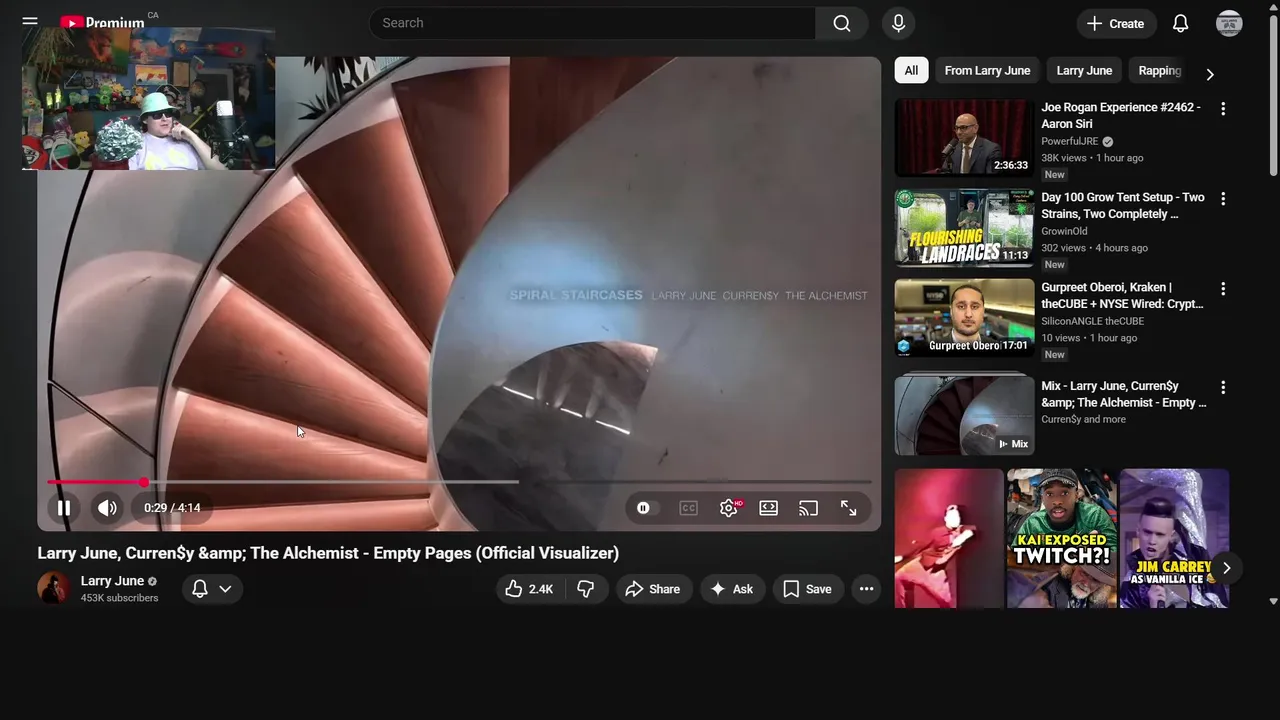Open Joe Rogan Experience #2462 thumbnail

[x=964, y=137]
